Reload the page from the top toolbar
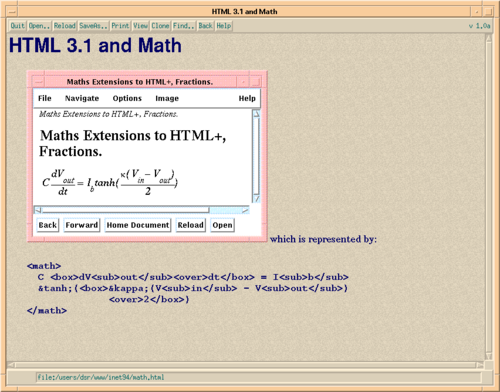500x392 pixels. tap(65, 26)
